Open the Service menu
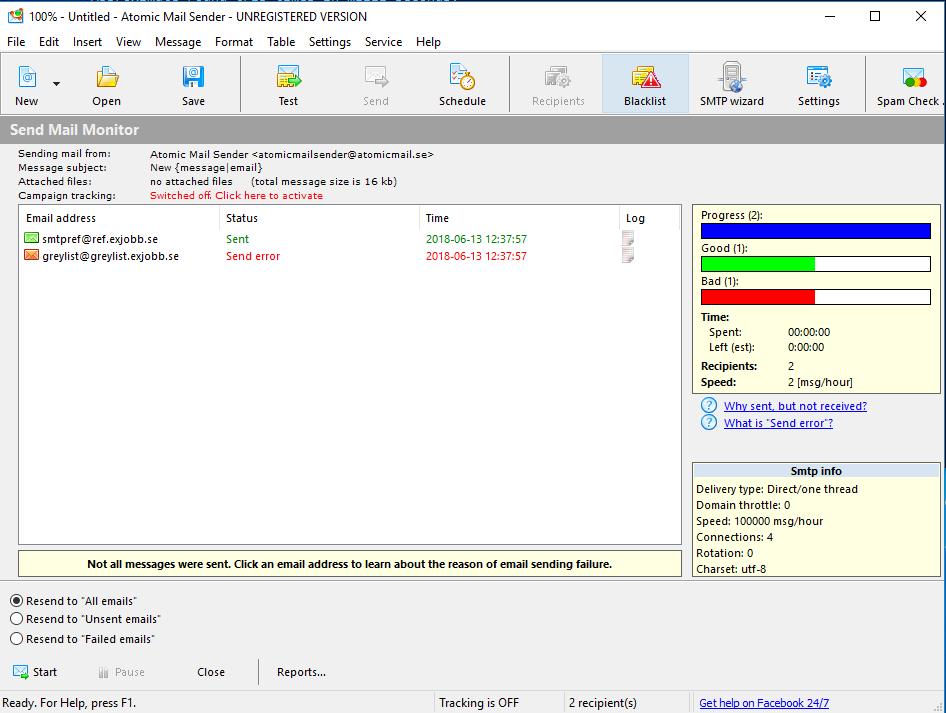Viewport: 946px width, 713px height. [x=383, y=42]
